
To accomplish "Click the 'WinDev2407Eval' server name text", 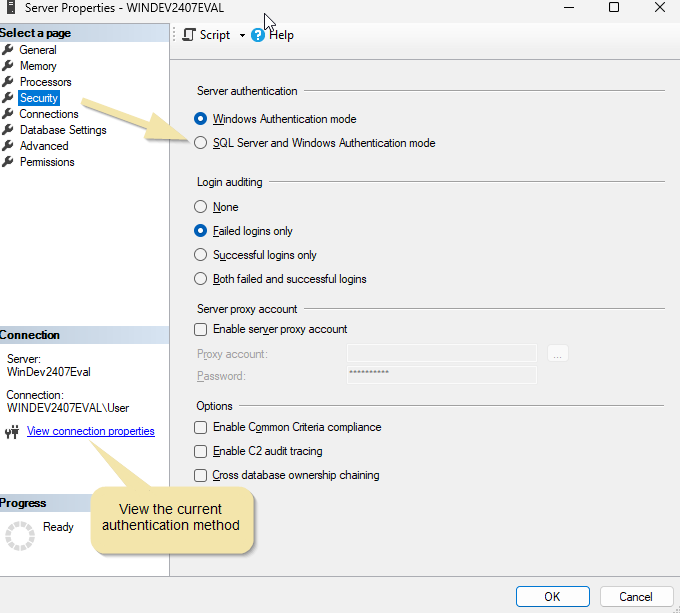I will click(x=49, y=372).
